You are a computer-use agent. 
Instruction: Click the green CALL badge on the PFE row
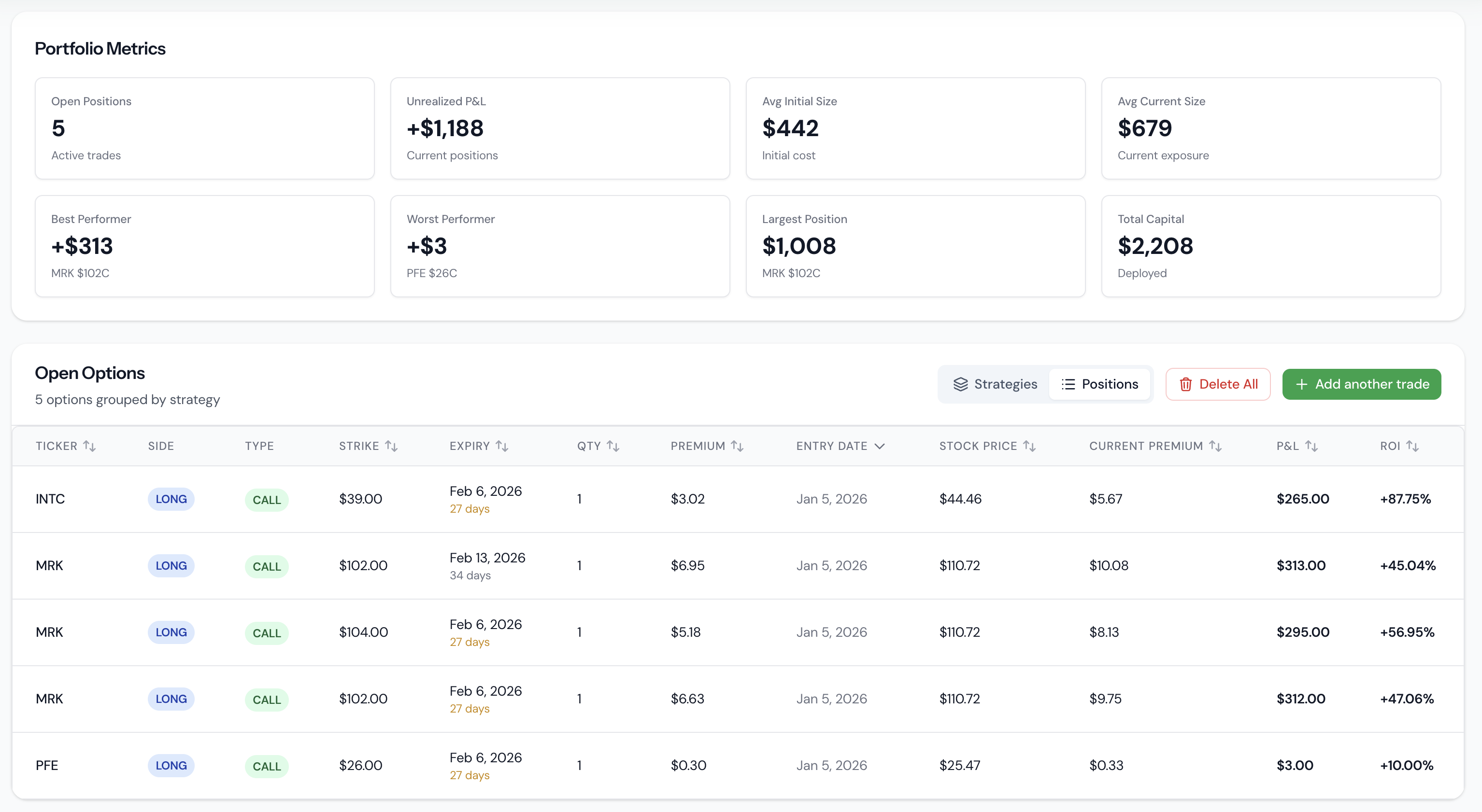(x=266, y=766)
